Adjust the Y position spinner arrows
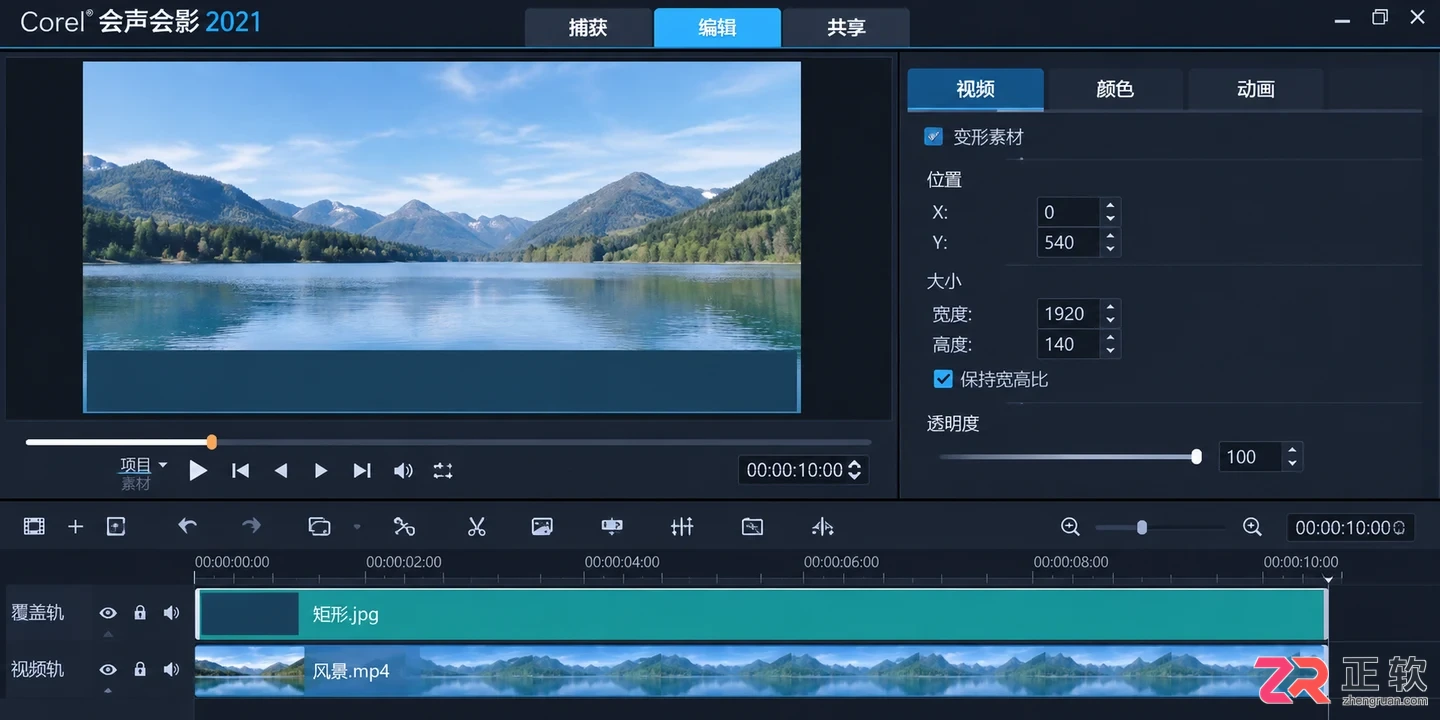This screenshot has height=720, width=1440. click(x=1110, y=242)
